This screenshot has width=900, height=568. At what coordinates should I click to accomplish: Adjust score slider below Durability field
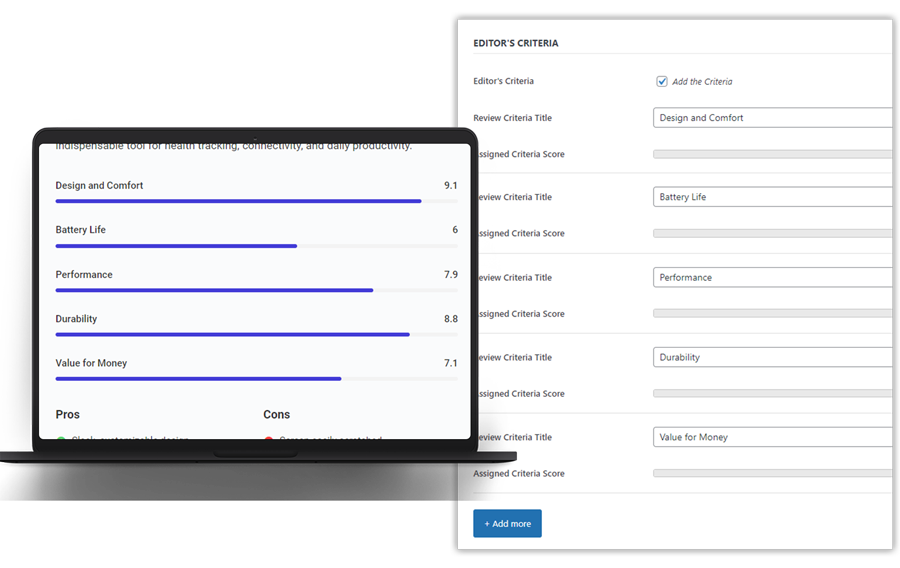coord(773,393)
